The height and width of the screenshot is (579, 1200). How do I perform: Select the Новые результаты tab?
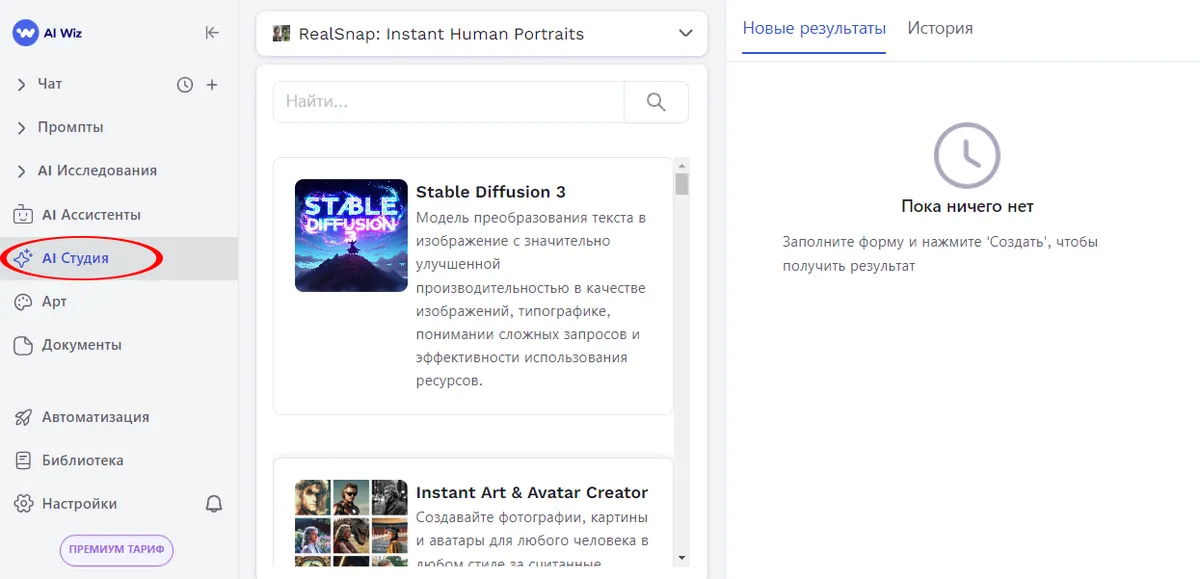point(814,28)
